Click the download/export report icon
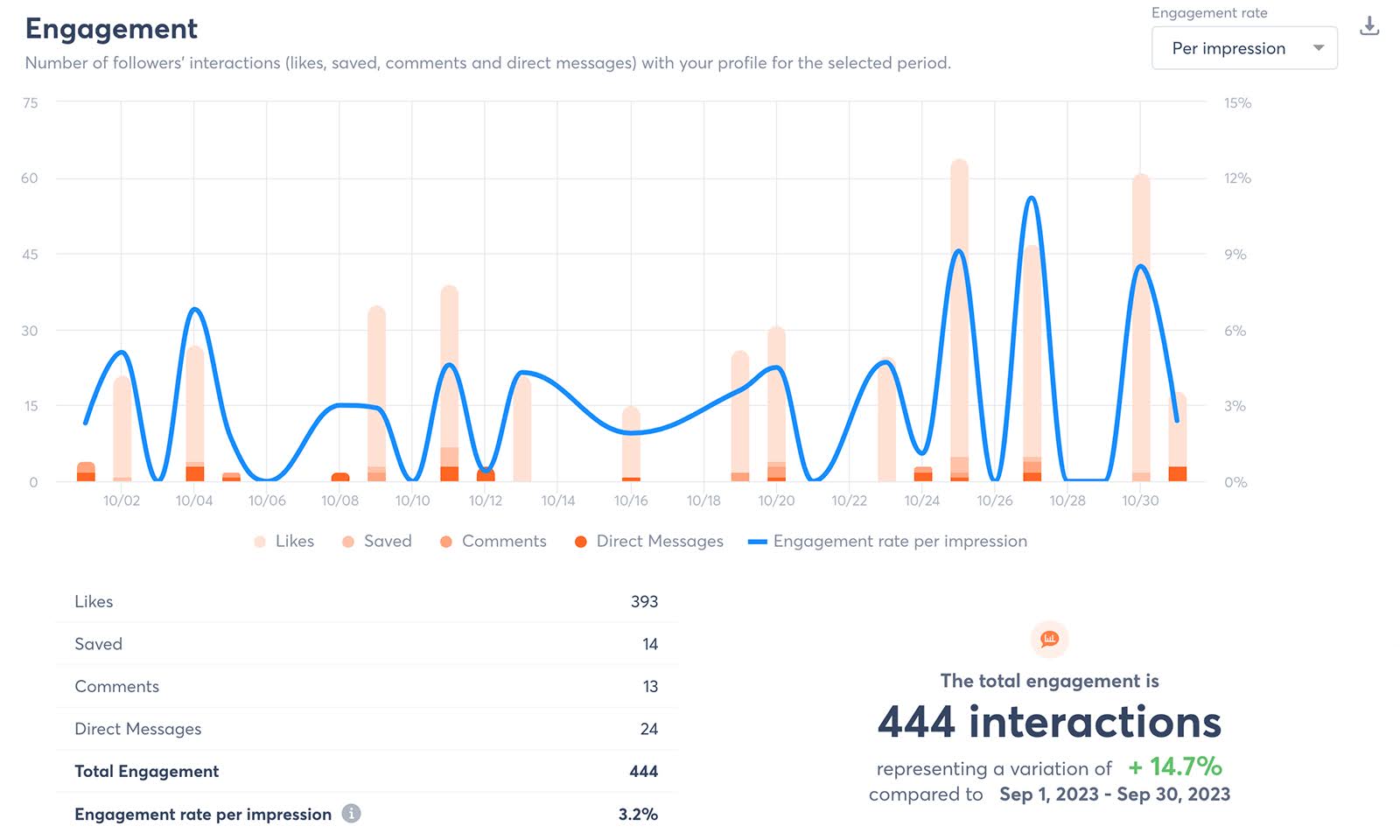Image resolution: width=1400 pixels, height=840 pixels. [1368, 27]
